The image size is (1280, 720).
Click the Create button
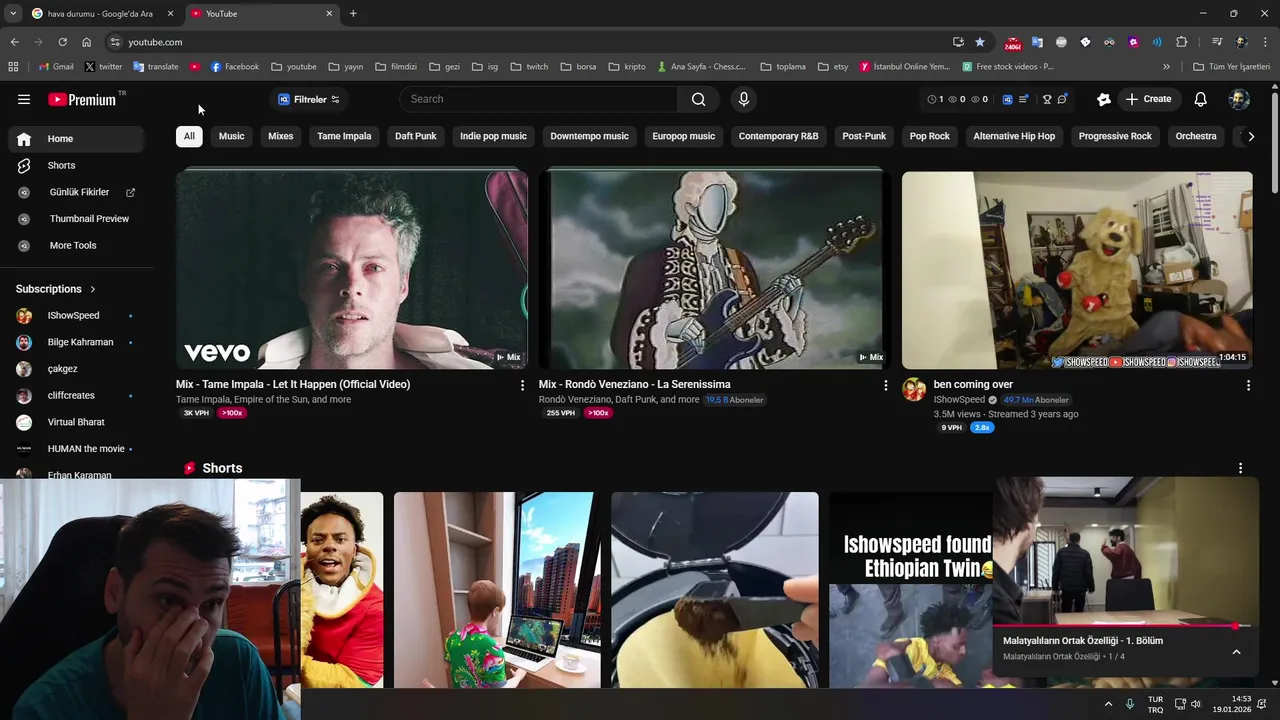pos(1148,99)
